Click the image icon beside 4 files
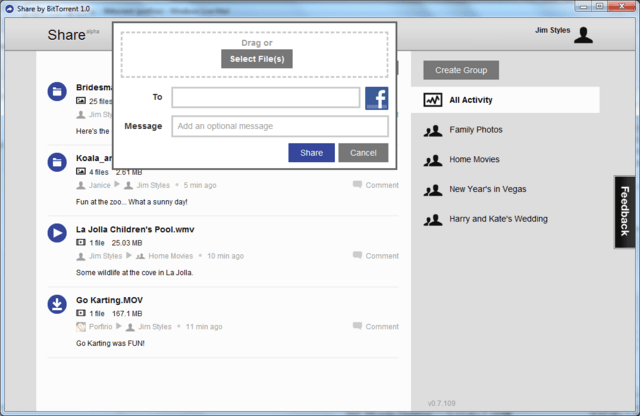This screenshot has height=416, width=640. coord(81,171)
